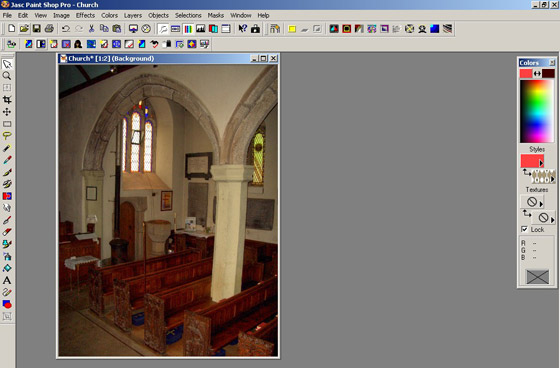
Task: Paste from clipboard icon
Action: point(117,29)
